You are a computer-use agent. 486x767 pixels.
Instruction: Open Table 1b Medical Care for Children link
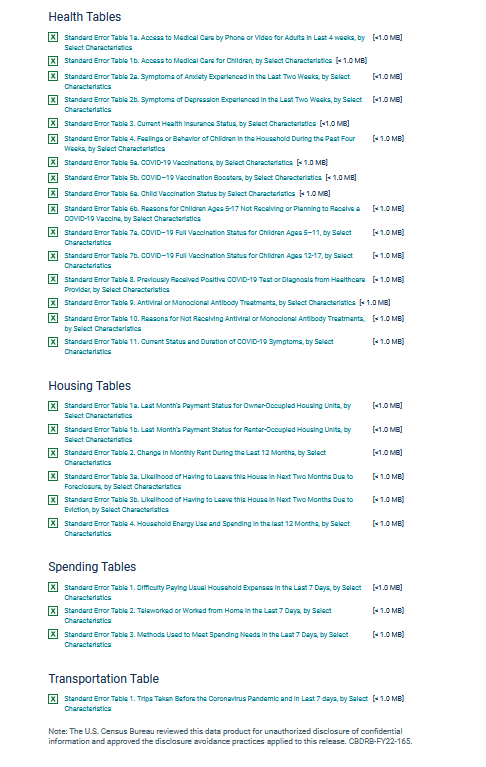click(x=198, y=61)
